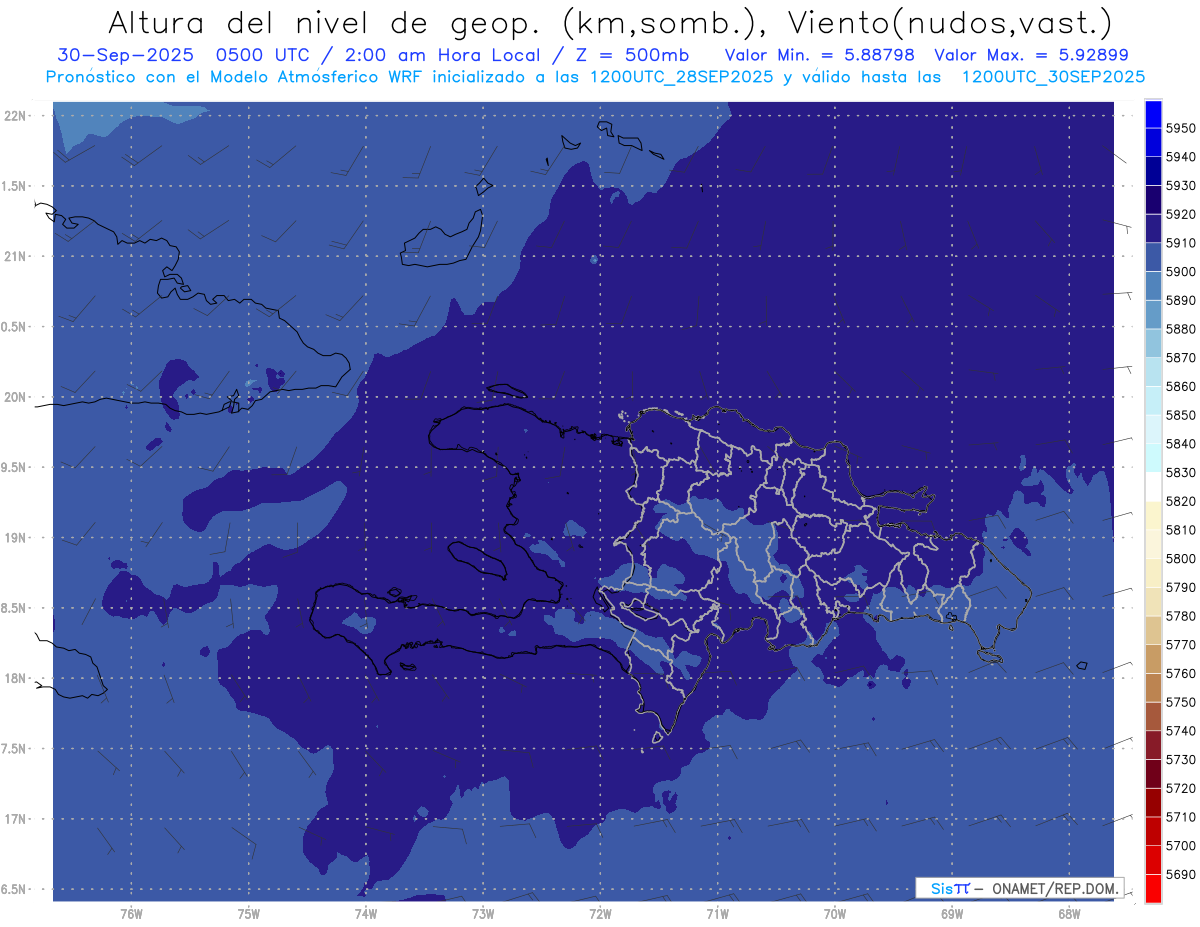
Task: Pick the legend swatch between 5720 and 5710
Action: 1153,802
